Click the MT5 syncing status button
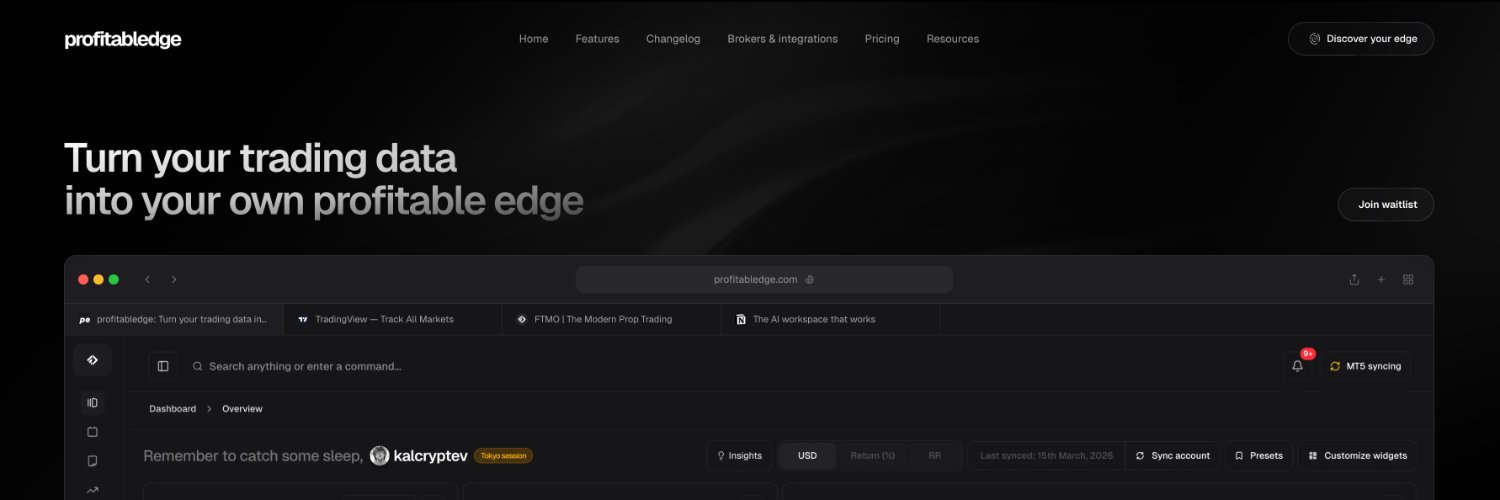Image resolution: width=1500 pixels, height=500 pixels. 1366,366
